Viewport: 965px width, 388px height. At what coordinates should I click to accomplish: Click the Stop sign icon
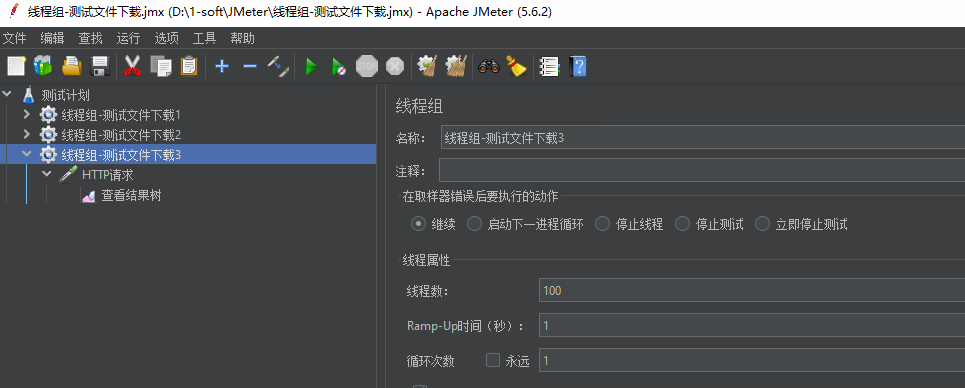[367, 65]
